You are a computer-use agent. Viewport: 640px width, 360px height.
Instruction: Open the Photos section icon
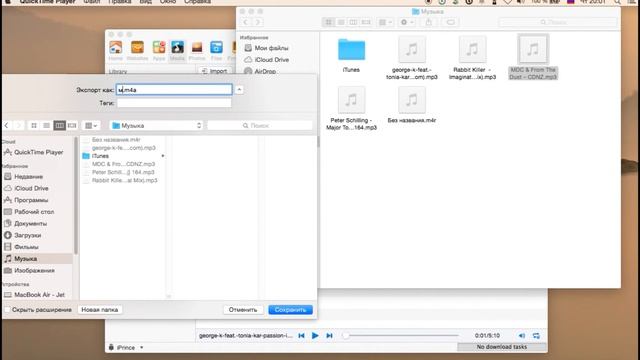(197, 51)
